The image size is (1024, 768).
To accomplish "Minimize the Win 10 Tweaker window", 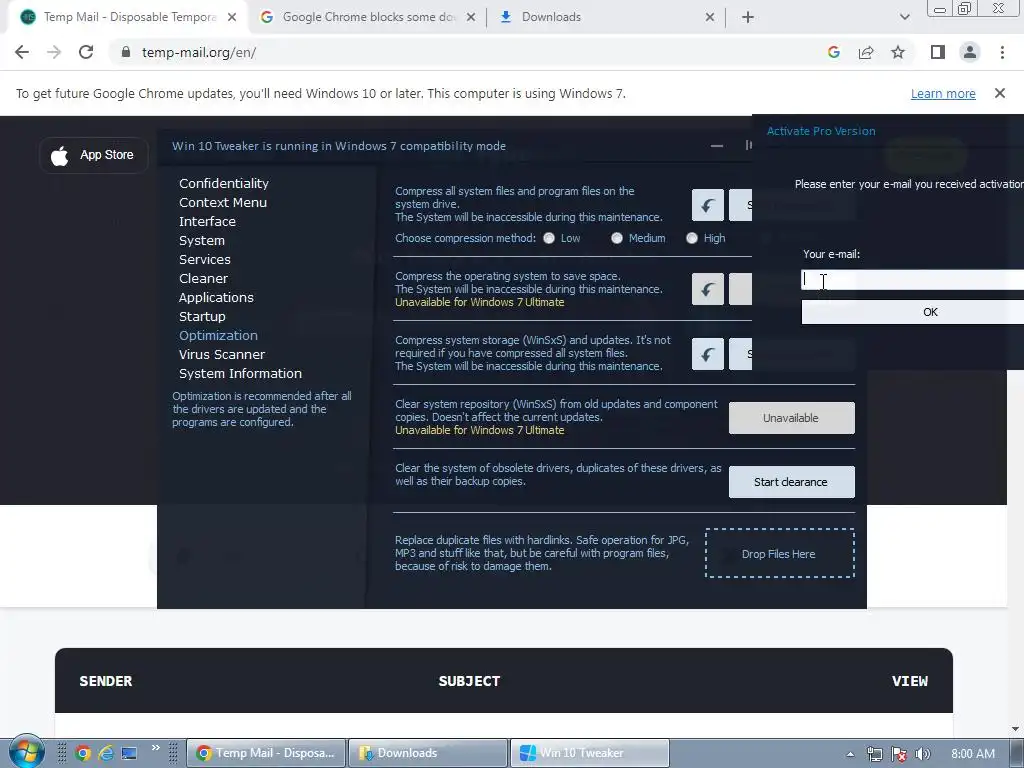I will [716, 146].
